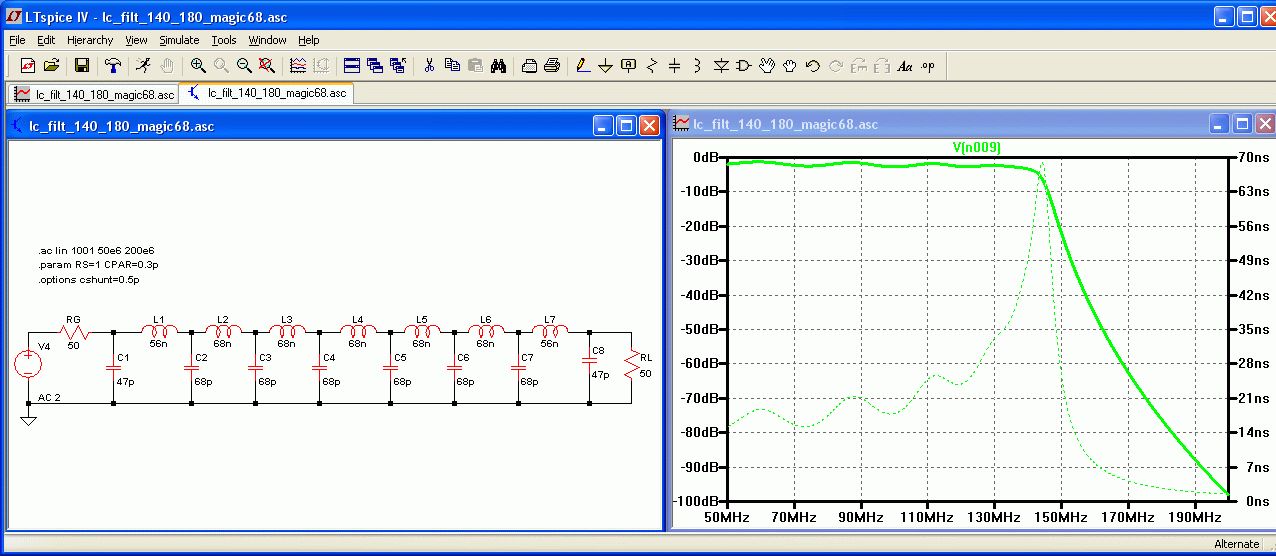Open the Tools menu
The width and height of the screenshot is (1276, 556).
click(x=223, y=40)
